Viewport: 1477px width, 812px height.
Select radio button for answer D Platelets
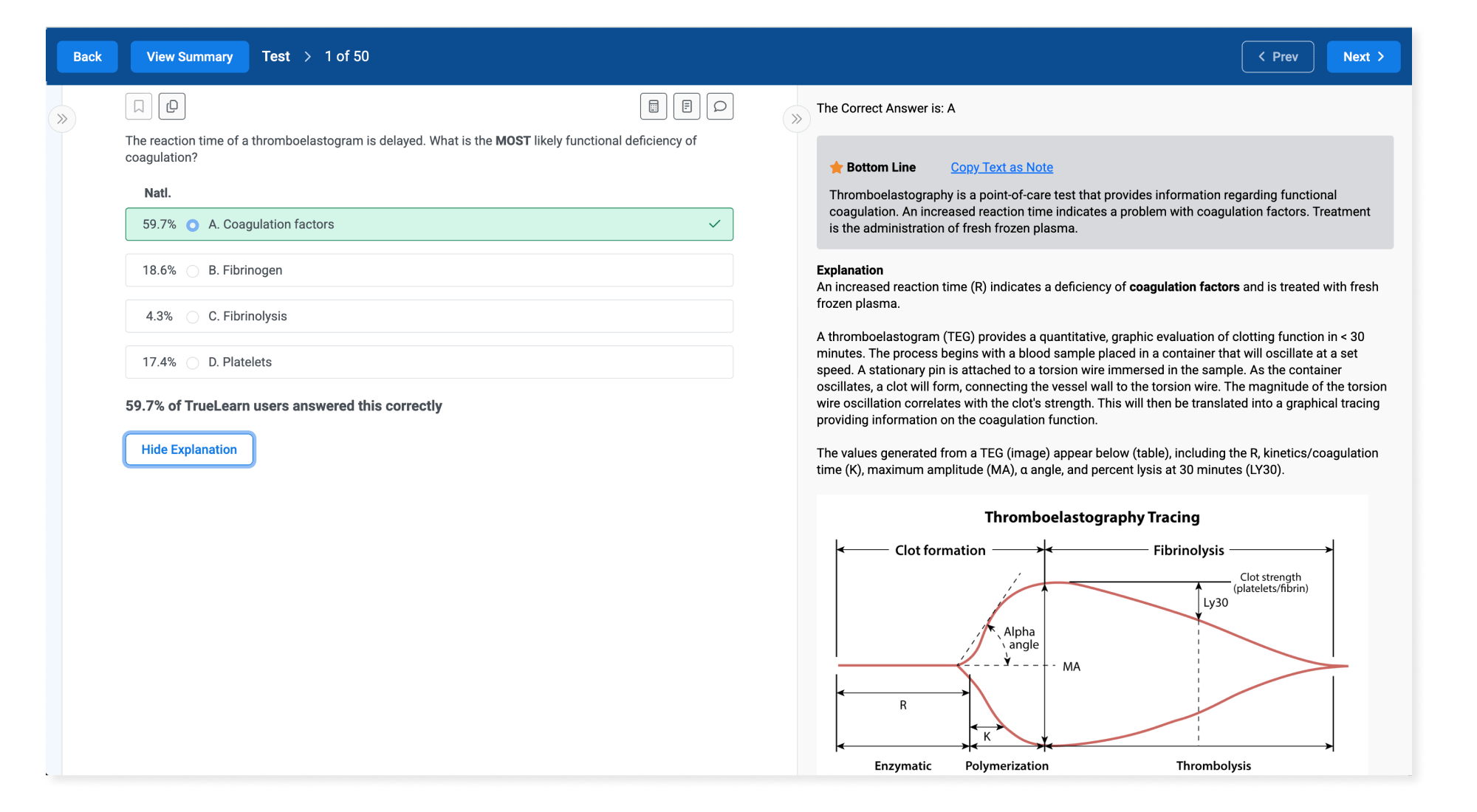[x=192, y=362]
